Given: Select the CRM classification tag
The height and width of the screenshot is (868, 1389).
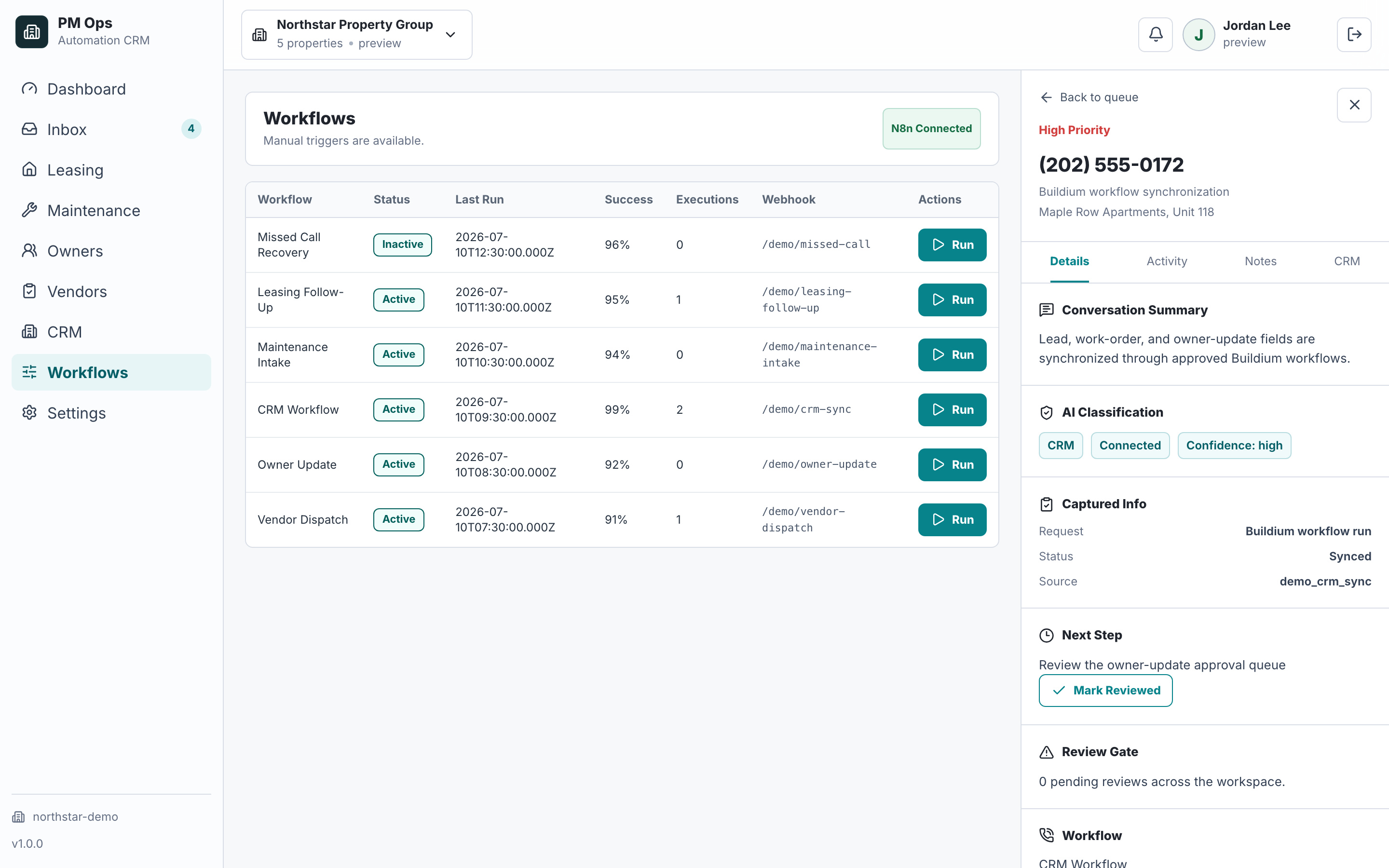Looking at the screenshot, I should coord(1061,446).
